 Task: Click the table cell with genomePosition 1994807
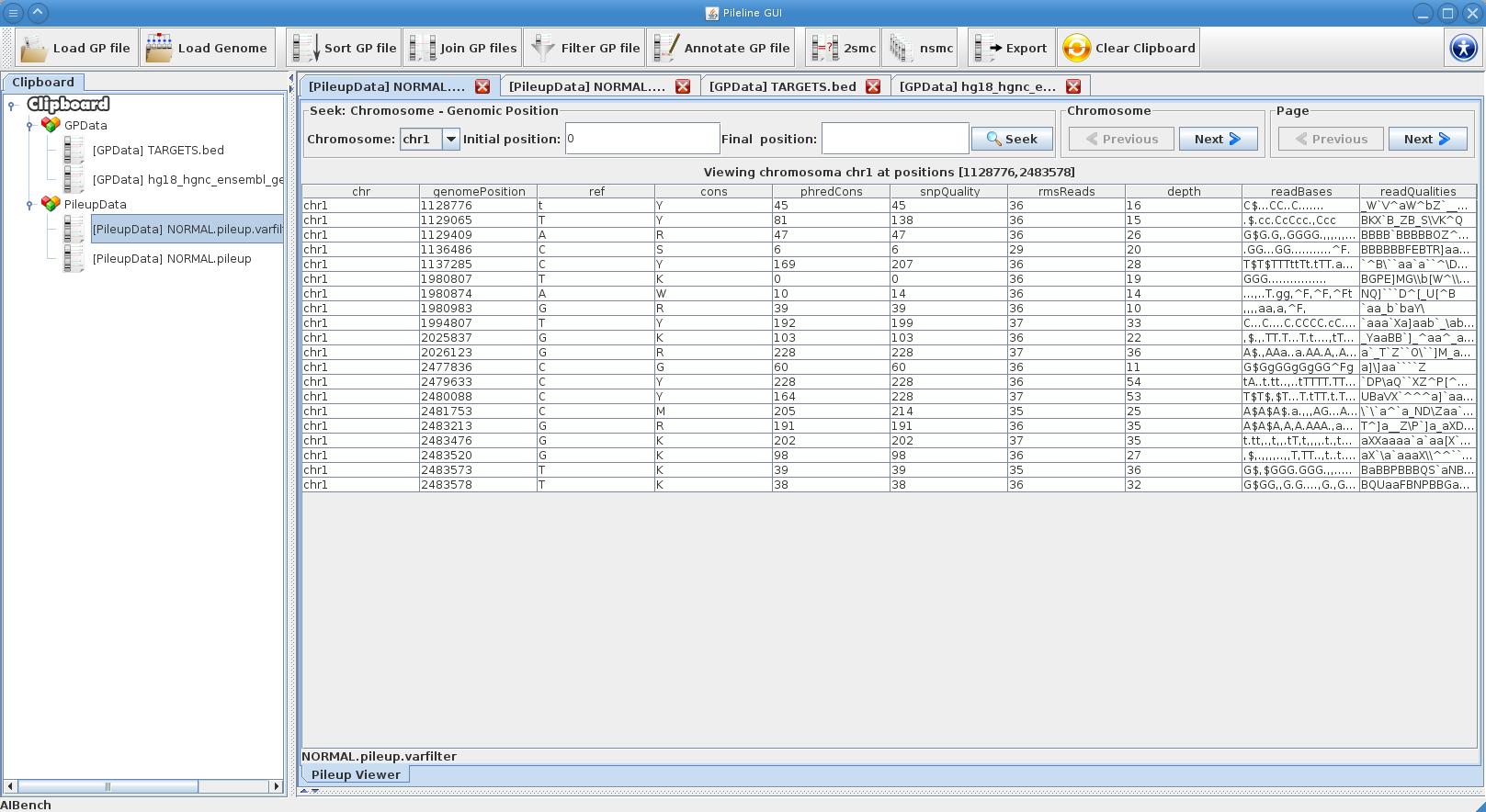click(478, 323)
